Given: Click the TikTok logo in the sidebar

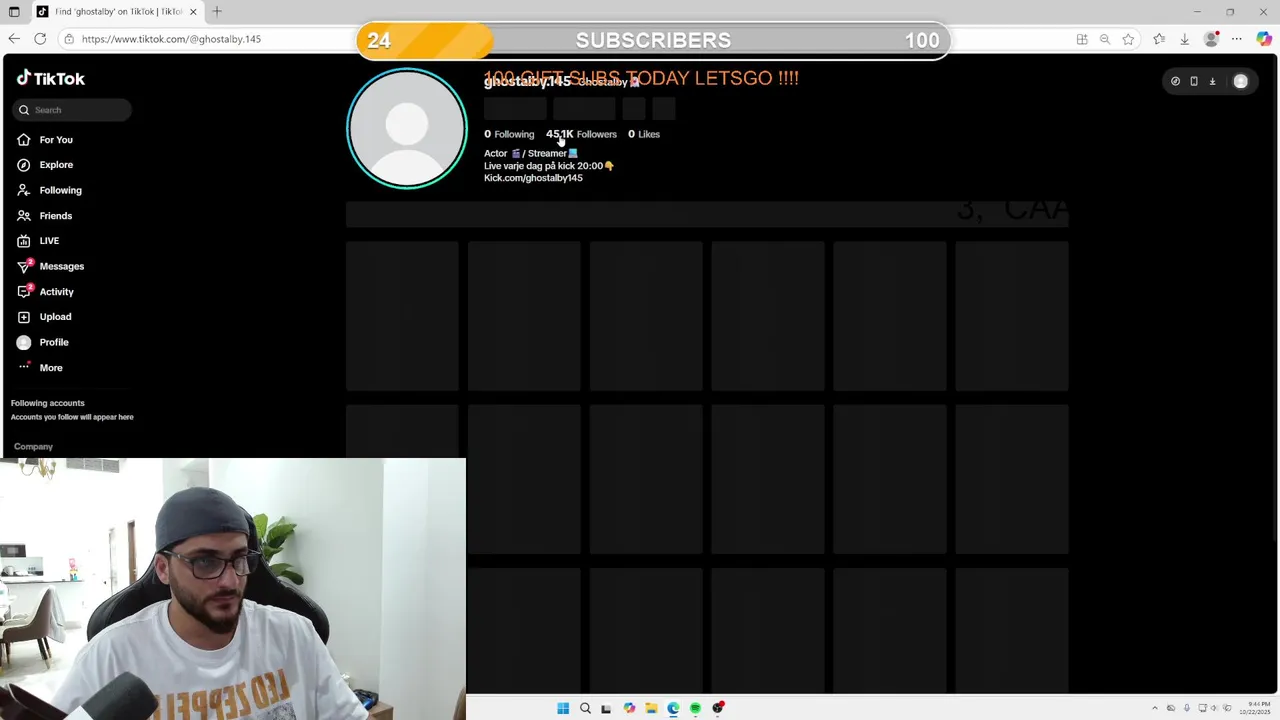Looking at the screenshot, I should (51, 78).
